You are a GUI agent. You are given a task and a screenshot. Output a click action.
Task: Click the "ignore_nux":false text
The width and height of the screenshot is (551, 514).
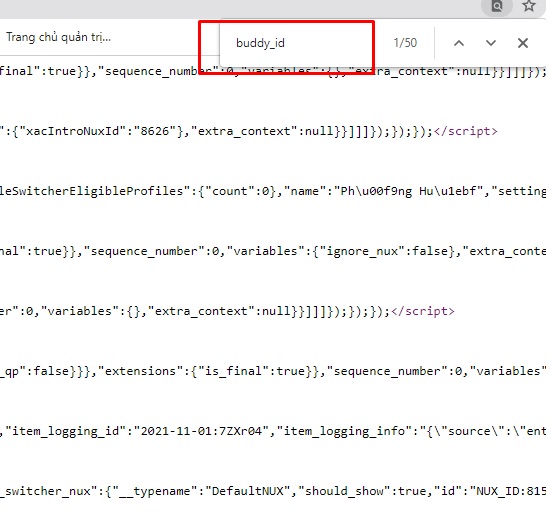(383, 252)
